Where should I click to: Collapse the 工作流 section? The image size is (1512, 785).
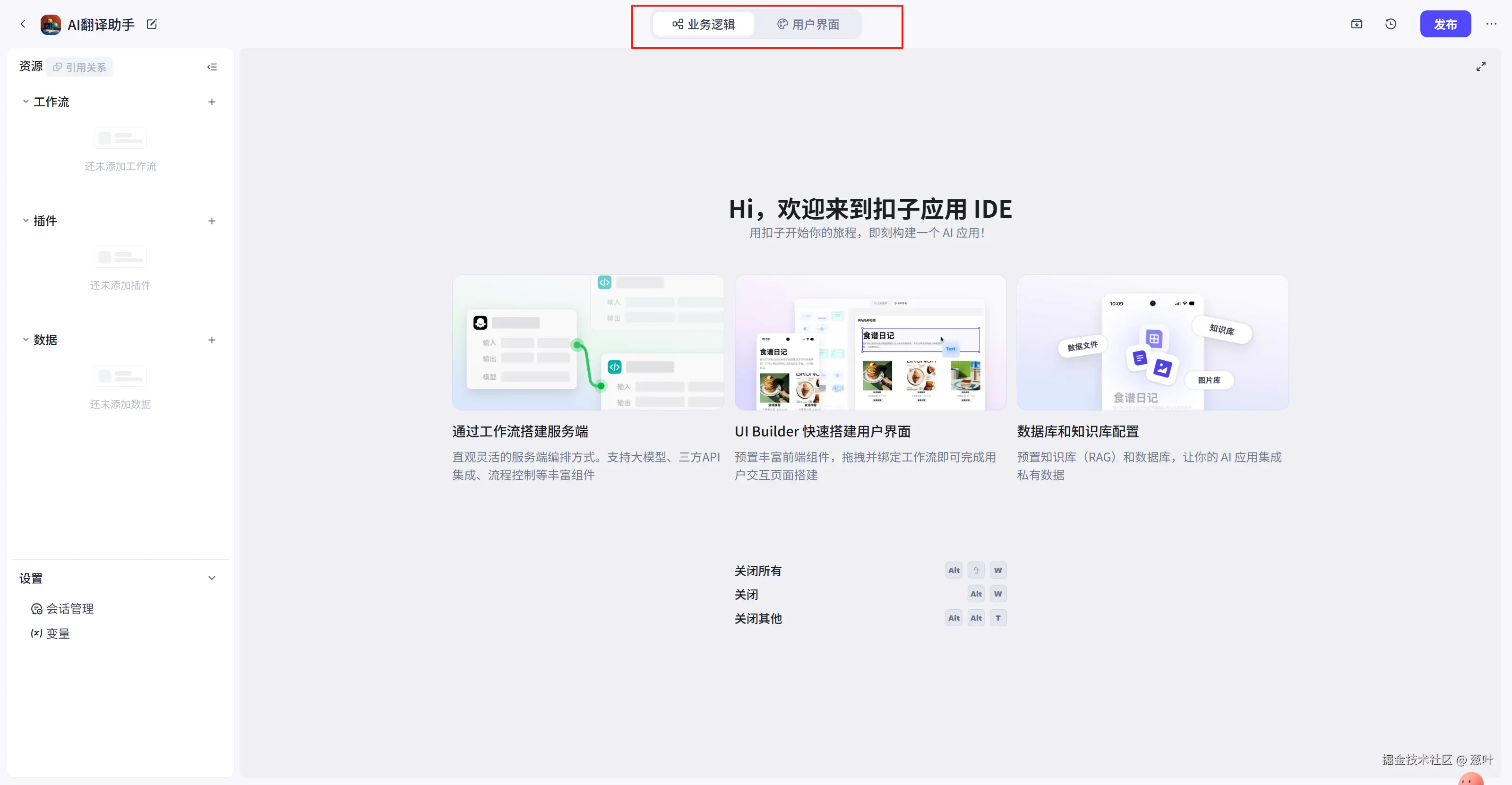point(26,102)
